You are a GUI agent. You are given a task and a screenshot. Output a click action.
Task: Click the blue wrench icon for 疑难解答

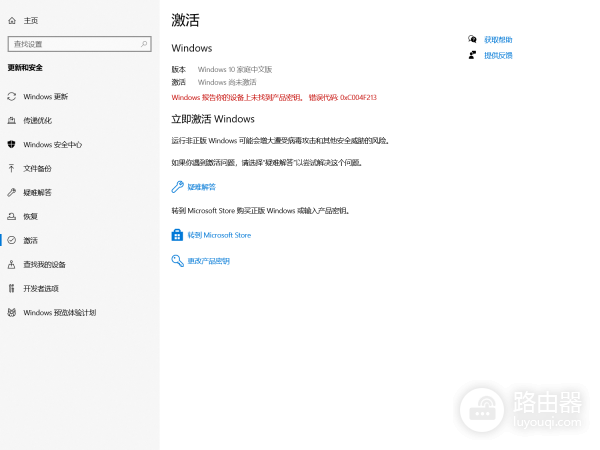(177, 187)
